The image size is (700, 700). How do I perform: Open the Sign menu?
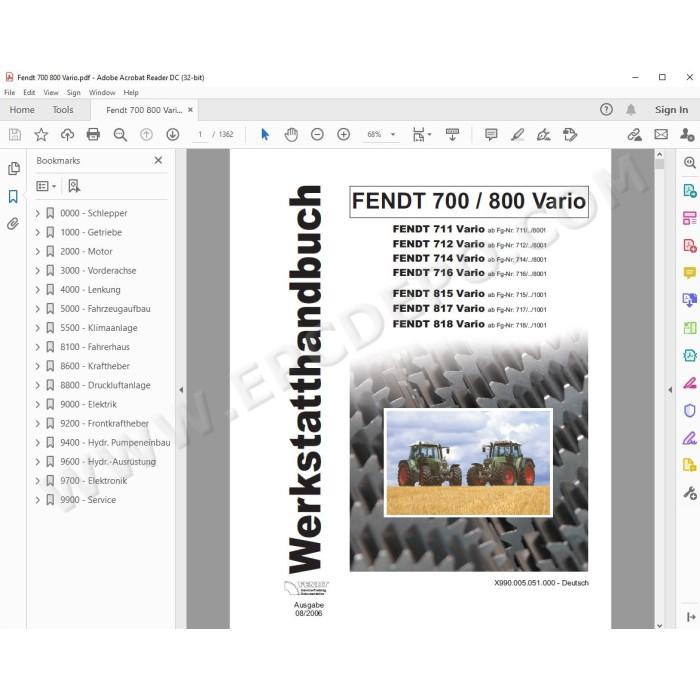pos(74,92)
